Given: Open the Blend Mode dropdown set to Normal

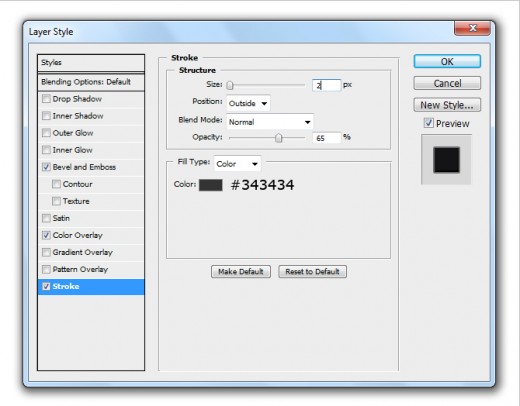Looking at the screenshot, I should (x=270, y=122).
